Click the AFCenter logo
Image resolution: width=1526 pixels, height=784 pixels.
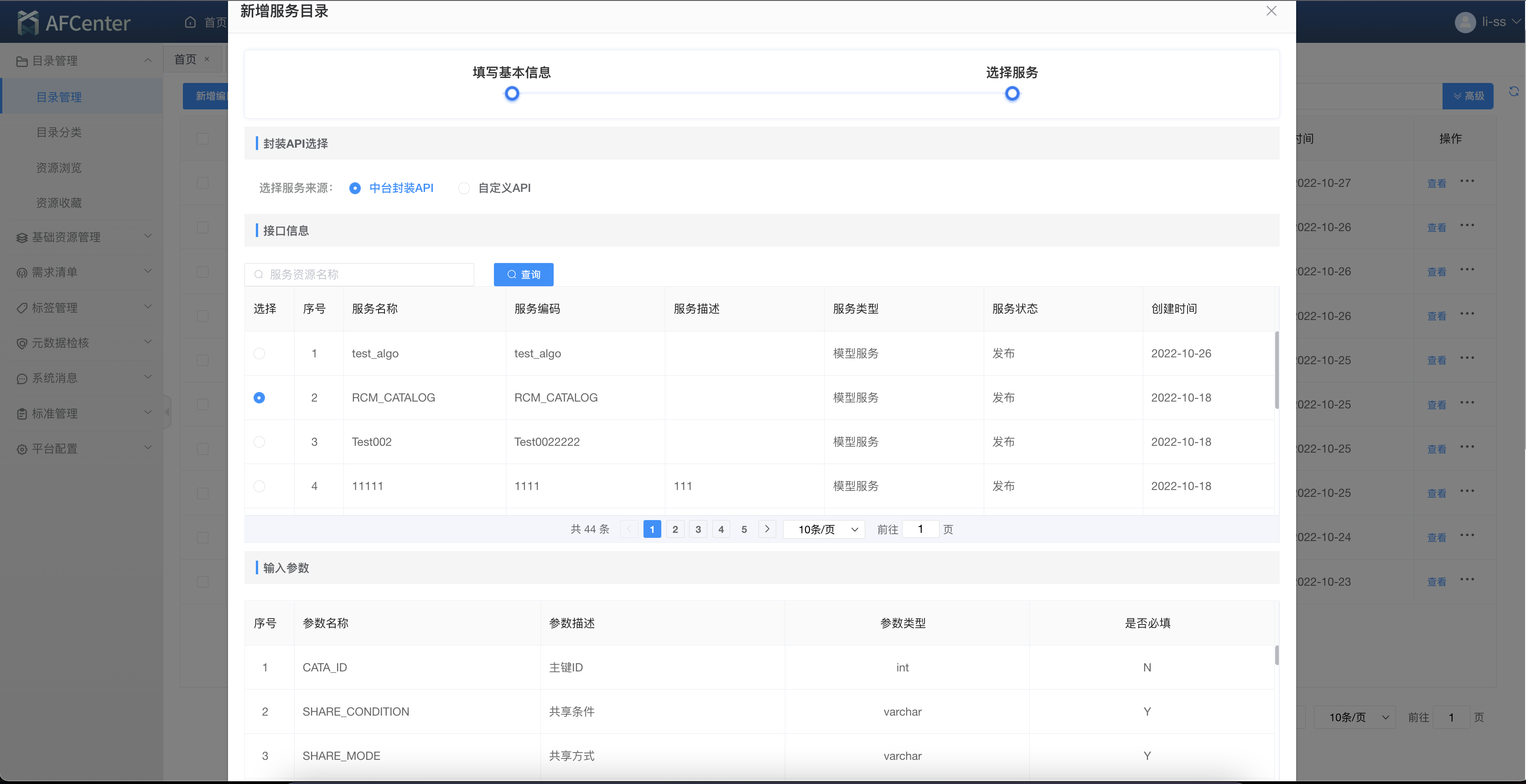73,22
